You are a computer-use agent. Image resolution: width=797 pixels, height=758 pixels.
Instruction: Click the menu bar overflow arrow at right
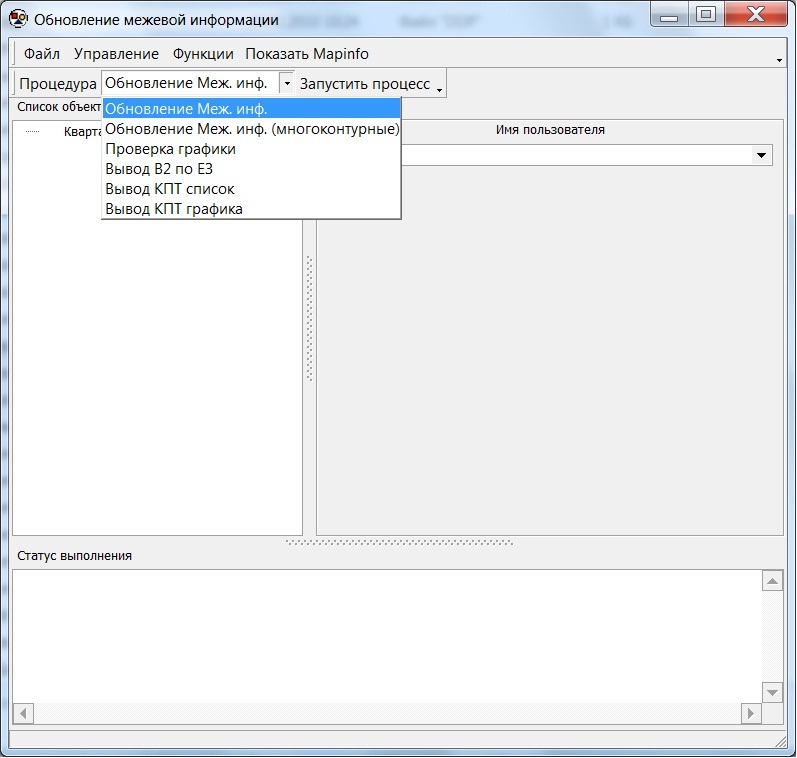click(779, 60)
